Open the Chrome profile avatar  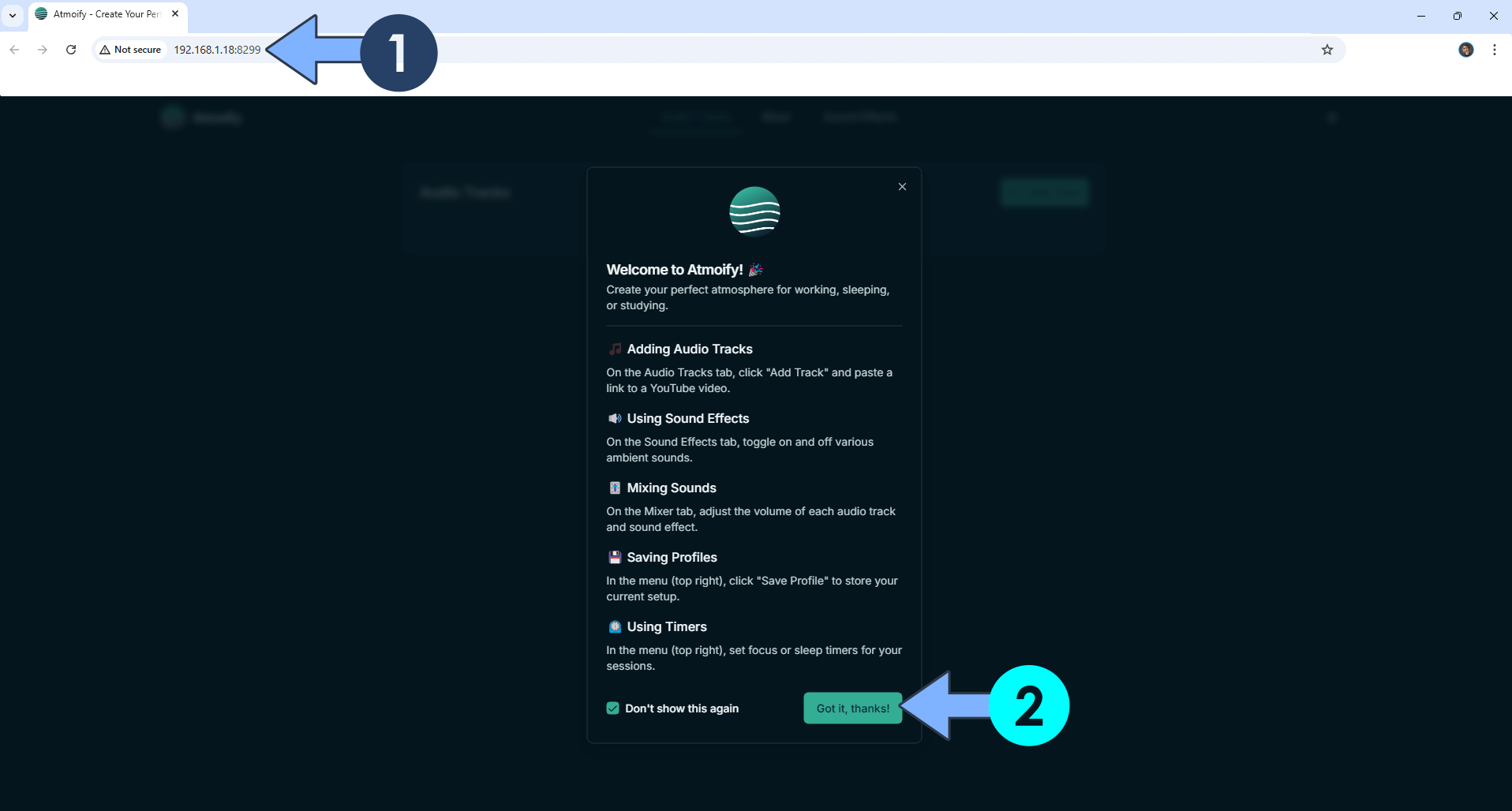point(1466,50)
